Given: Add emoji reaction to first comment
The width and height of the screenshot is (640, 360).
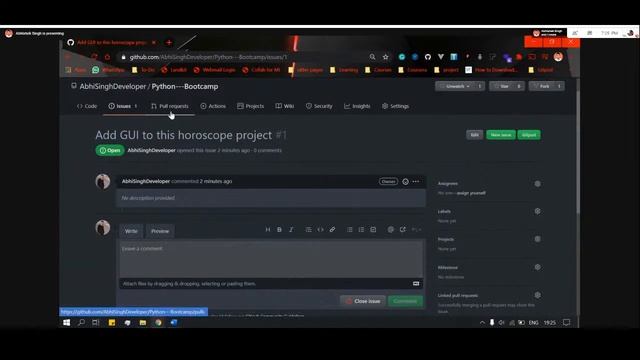Looking at the screenshot, I should tap(405, 182).
